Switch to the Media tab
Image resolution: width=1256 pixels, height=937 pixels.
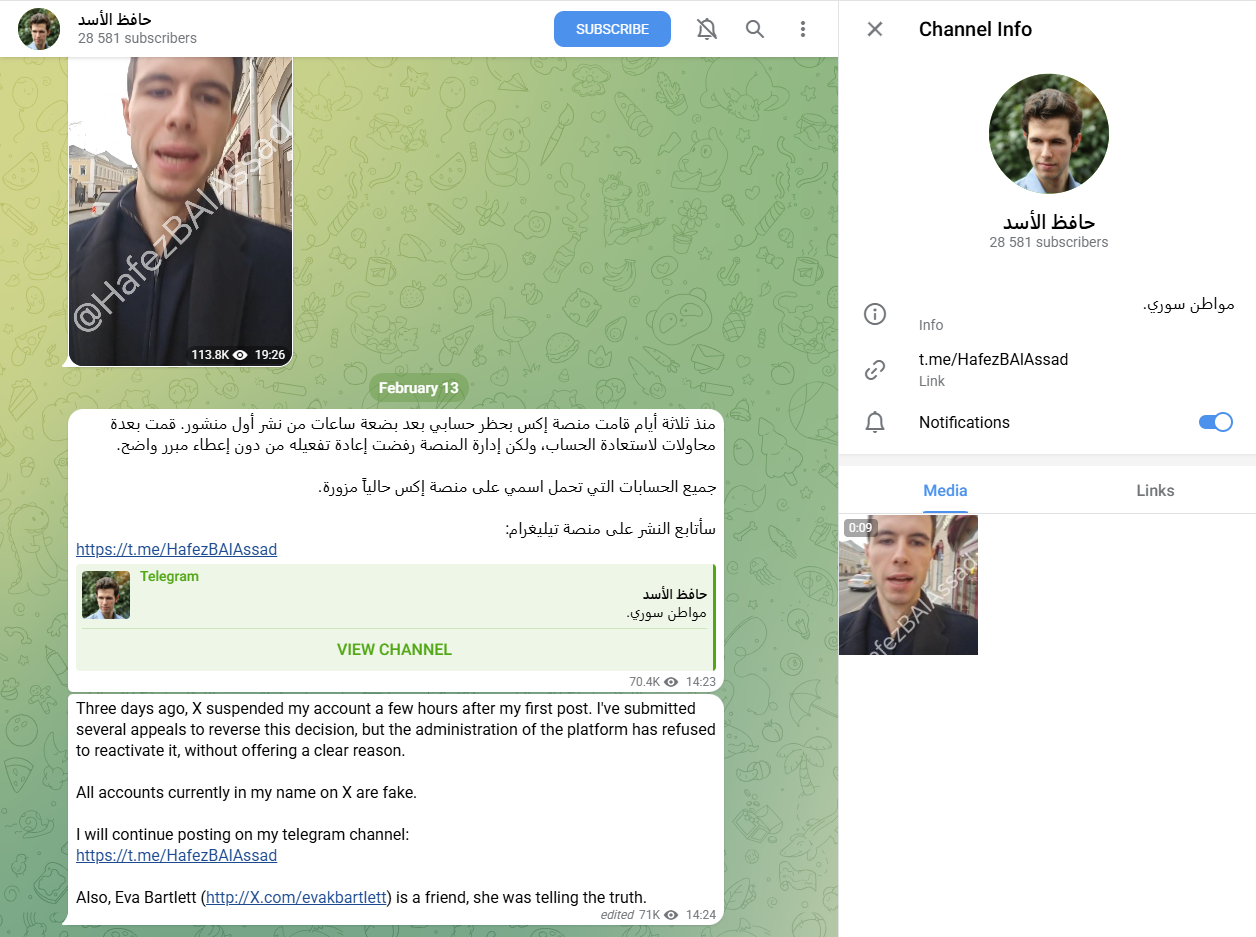945,490
